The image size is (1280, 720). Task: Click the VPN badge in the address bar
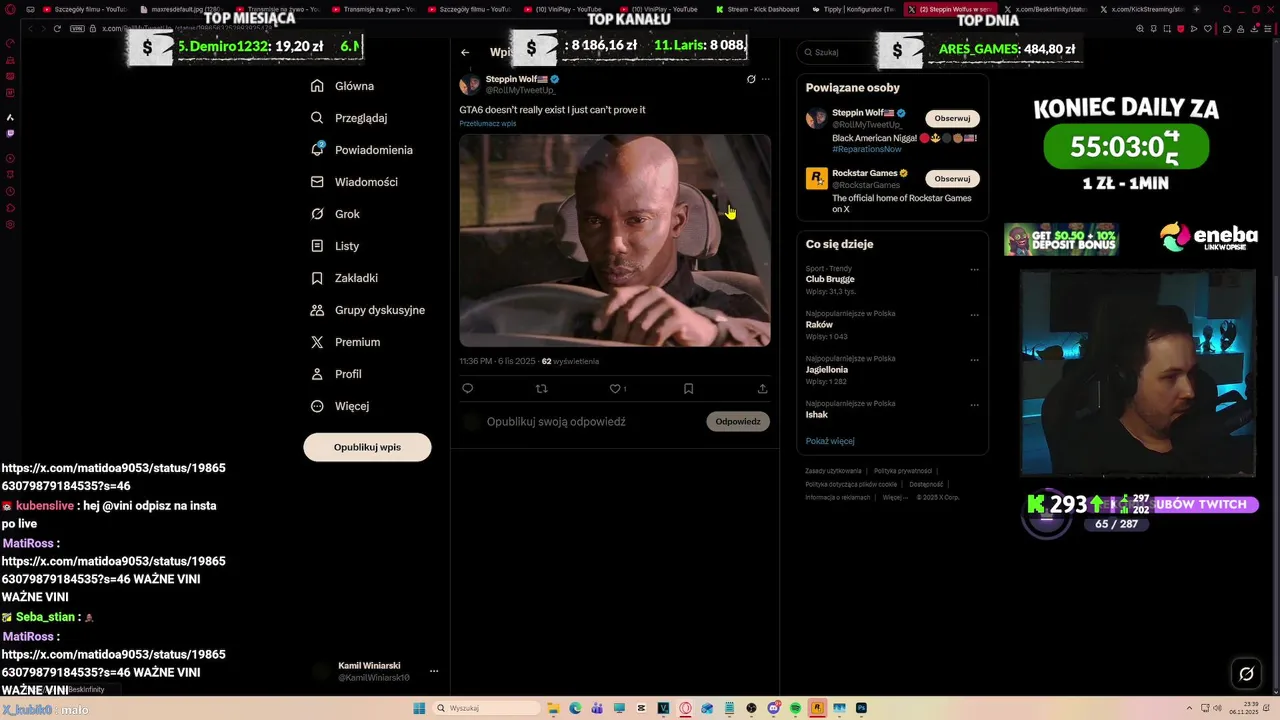click(77, 28)
